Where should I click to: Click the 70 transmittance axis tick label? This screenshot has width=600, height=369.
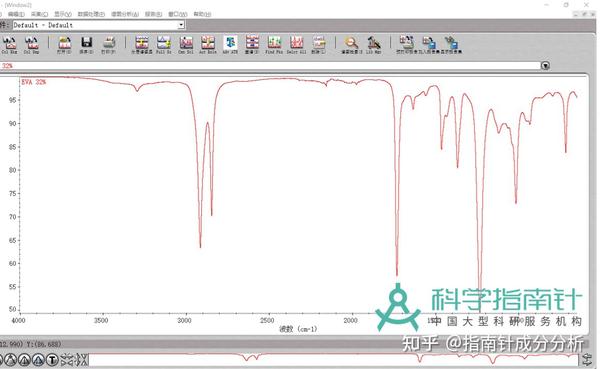[13, 217]
